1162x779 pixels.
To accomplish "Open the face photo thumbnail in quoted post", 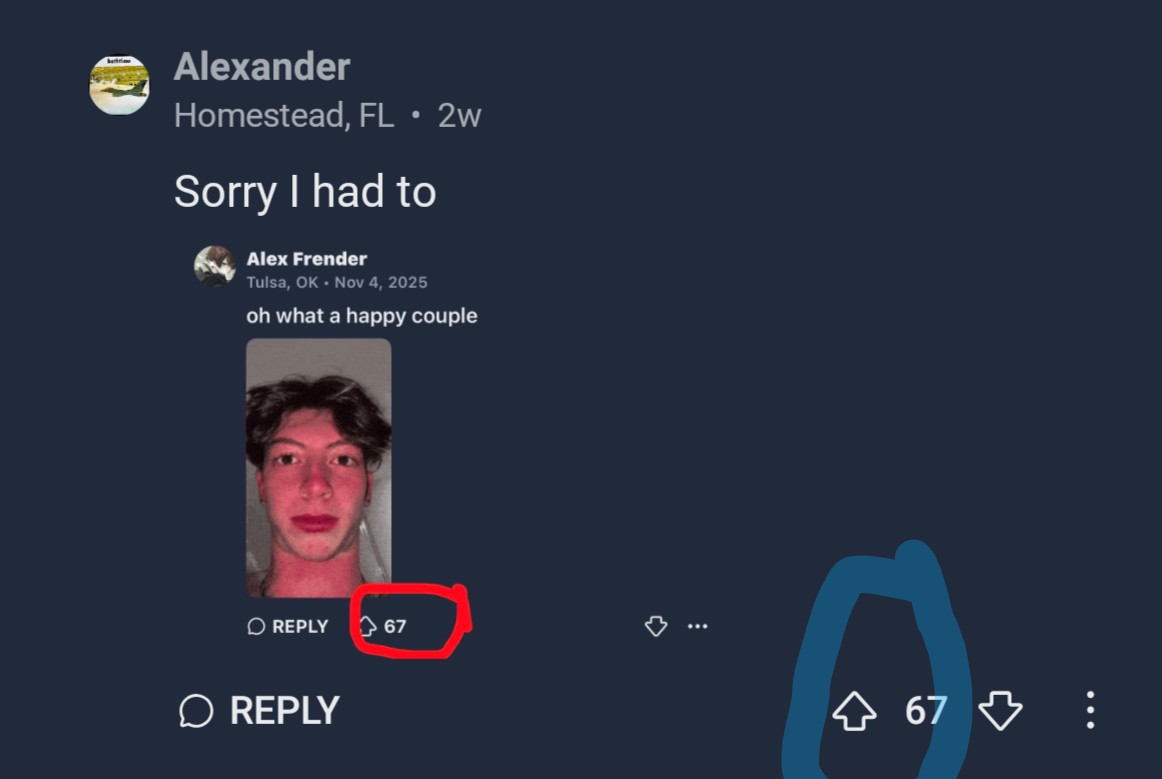I will 319,468.
